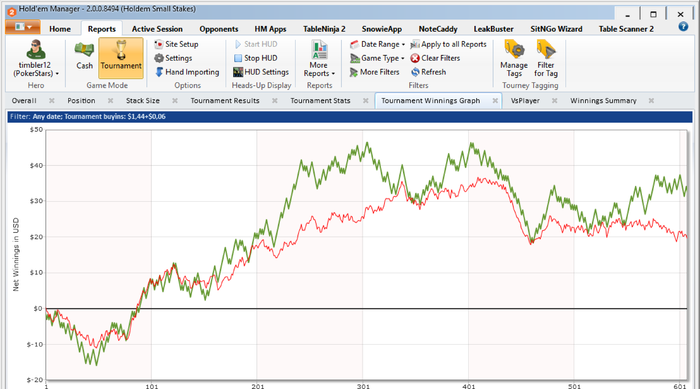Open the application menu button
Screen dimensions: 700x389
[x=23, y=27]
